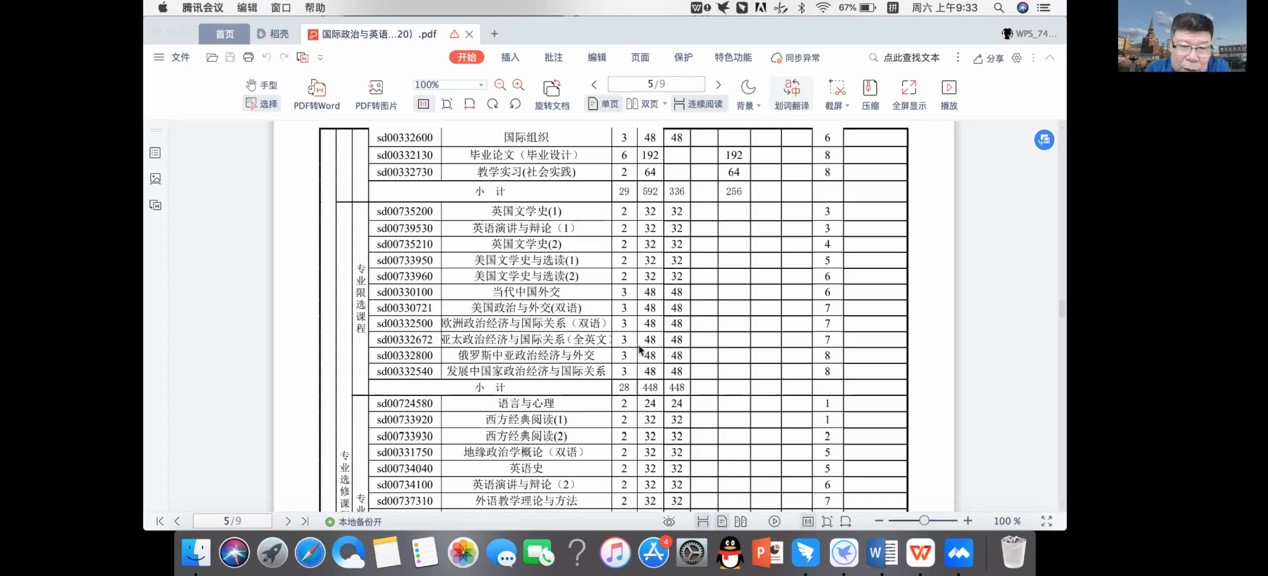Click the zoom-in magnifier in toolbar
Image resolution: width=1268 pixels, height=576 pixels.
click(x=518, y=85)
